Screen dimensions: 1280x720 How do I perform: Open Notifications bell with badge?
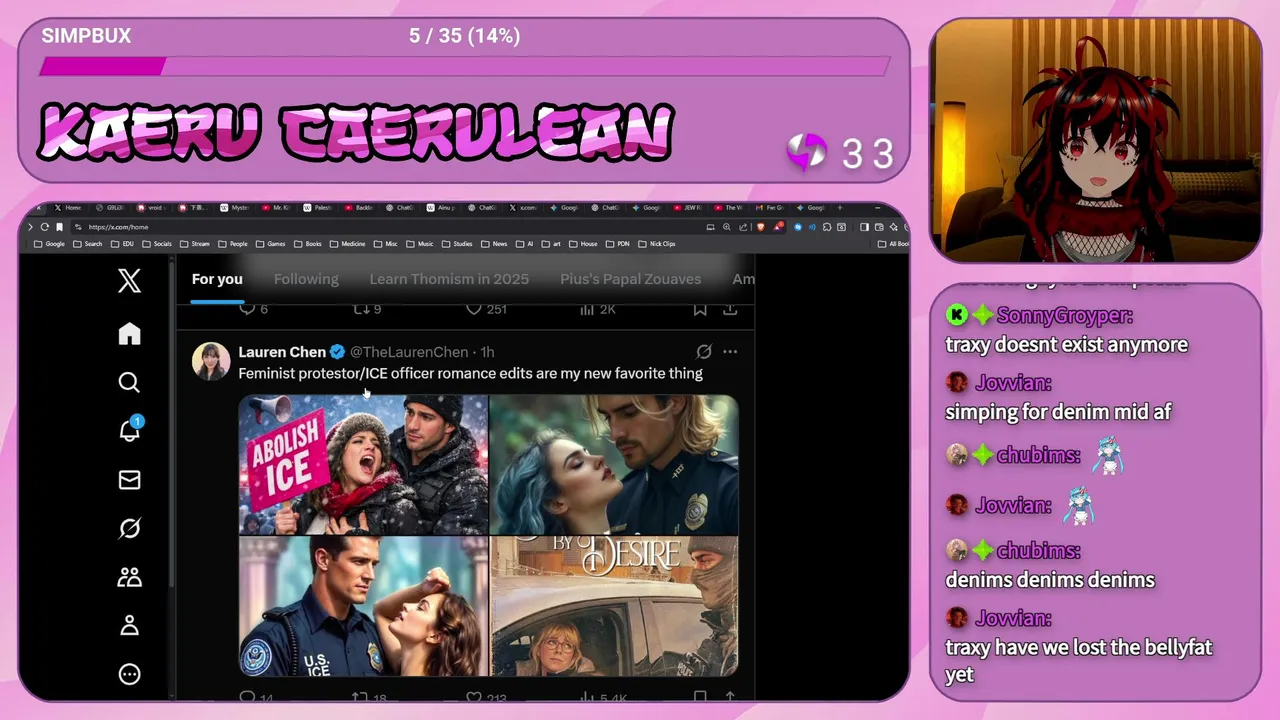pos(130,430)
